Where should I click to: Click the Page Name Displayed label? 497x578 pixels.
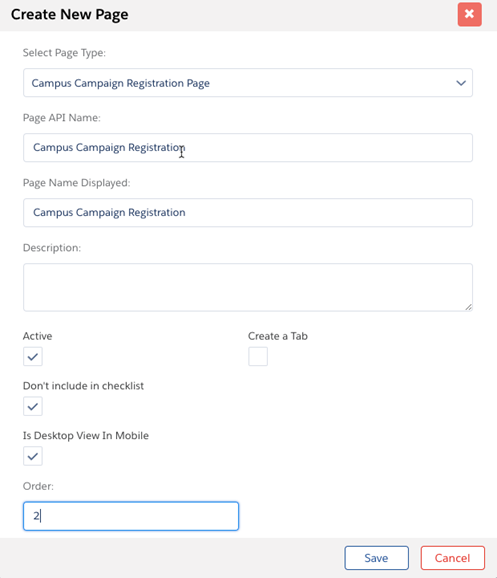click(x=76, y=183)
